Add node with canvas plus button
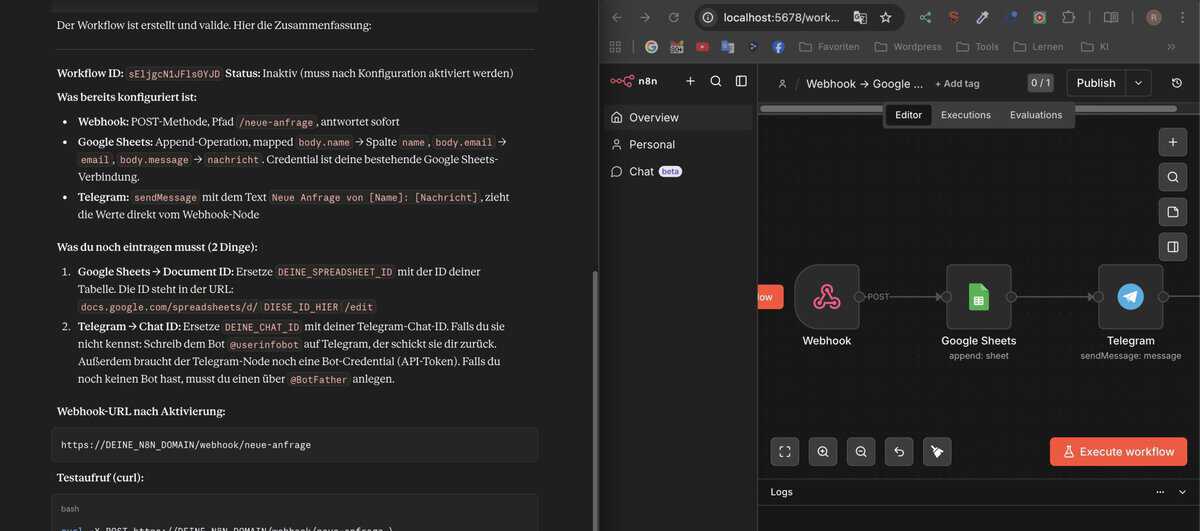Image resolution: width=1200 pixels, height=531 pixels. (1173, 142)
